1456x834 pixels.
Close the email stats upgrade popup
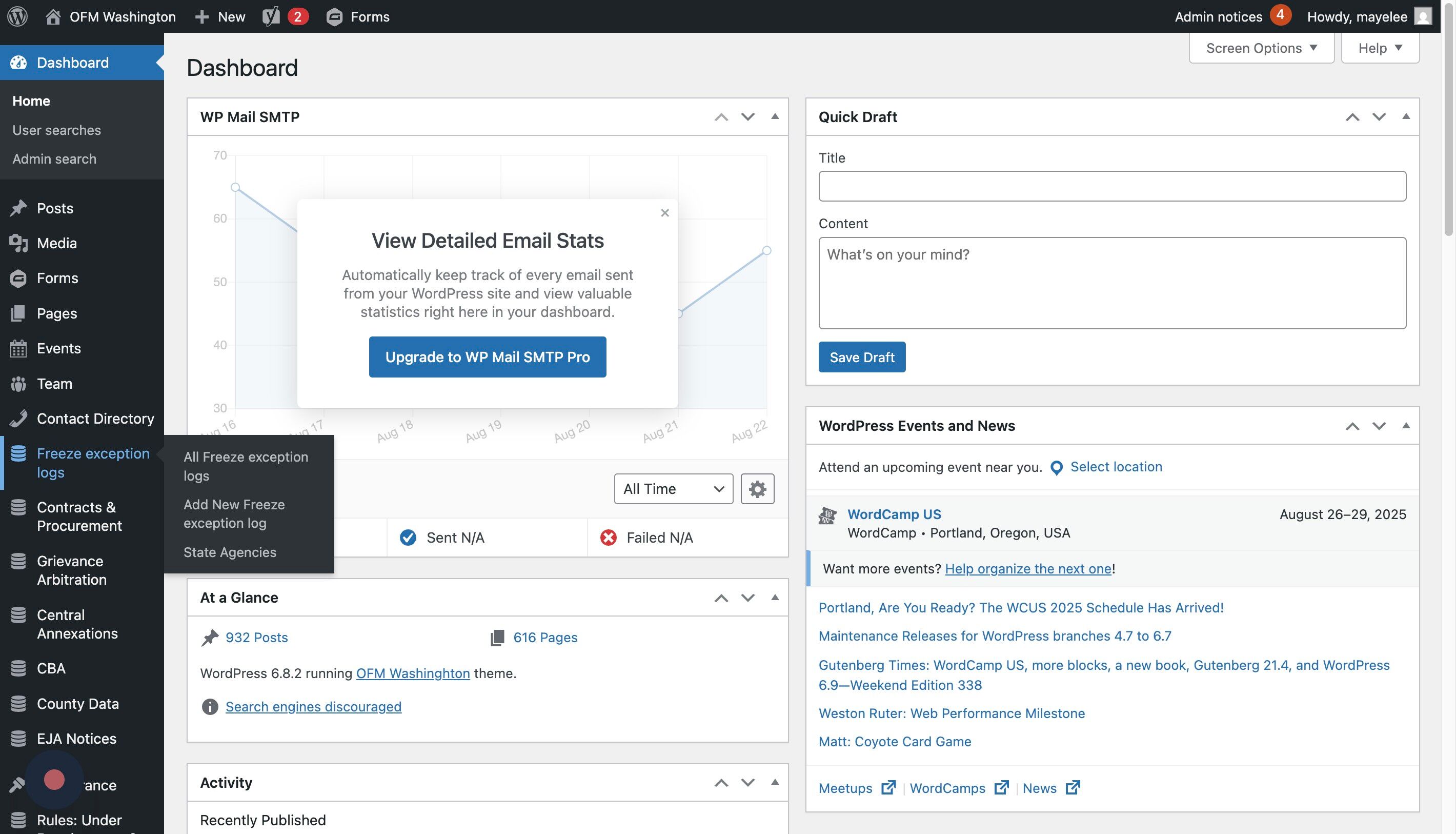(x=664, y=213)
